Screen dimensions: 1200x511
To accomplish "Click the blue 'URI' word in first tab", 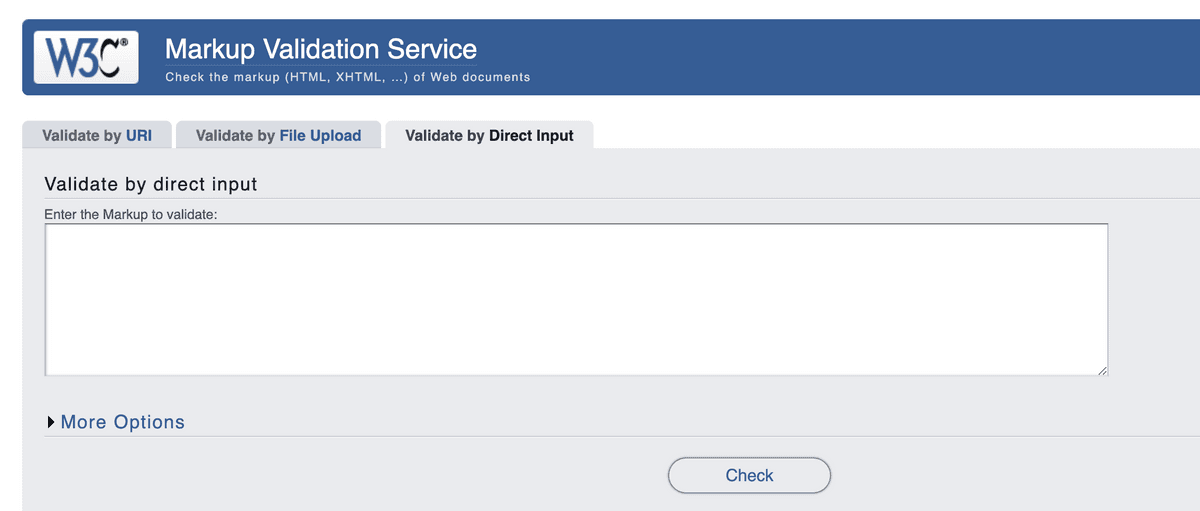I will [139, 135].
